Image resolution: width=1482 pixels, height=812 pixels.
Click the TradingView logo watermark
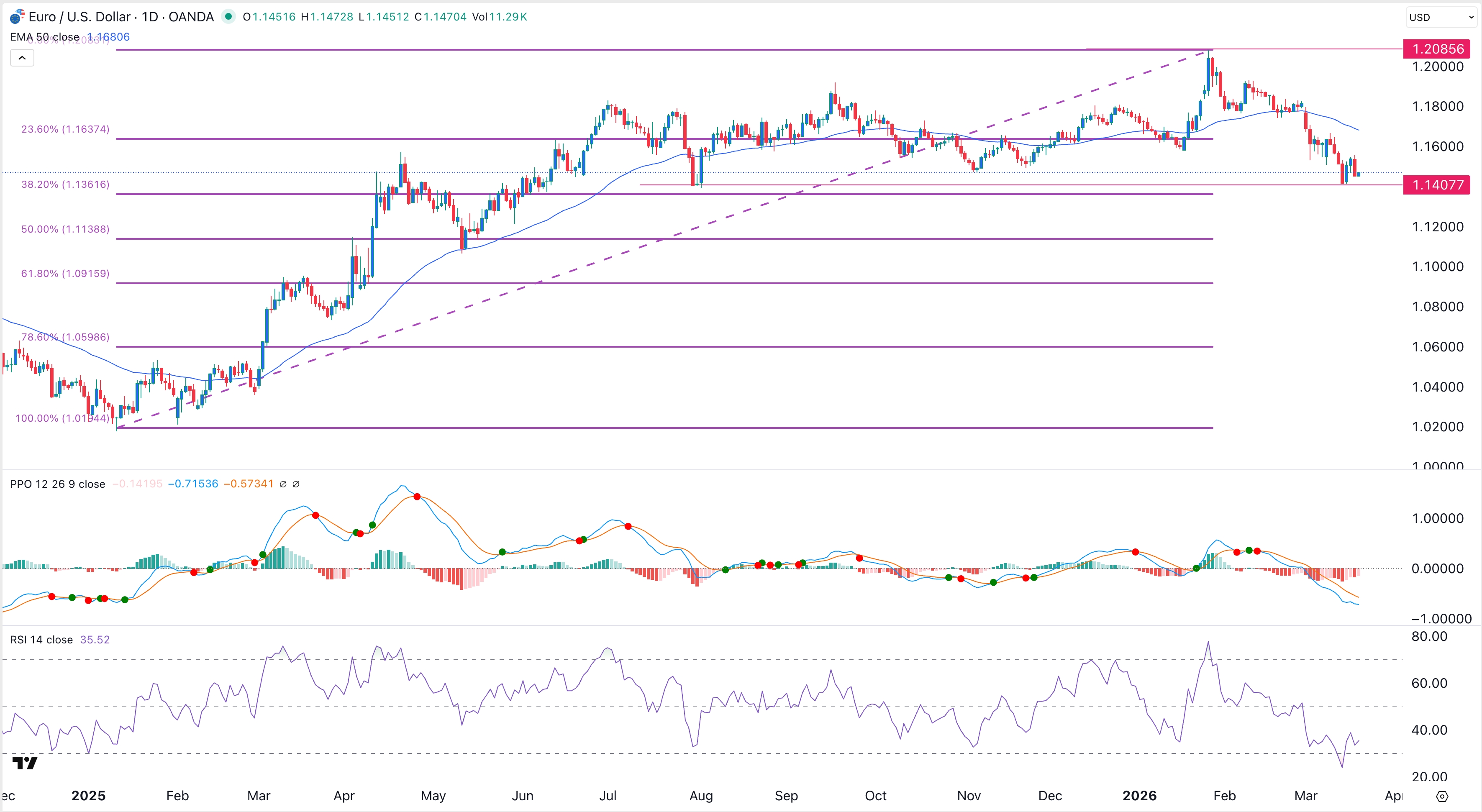(25, 763)
